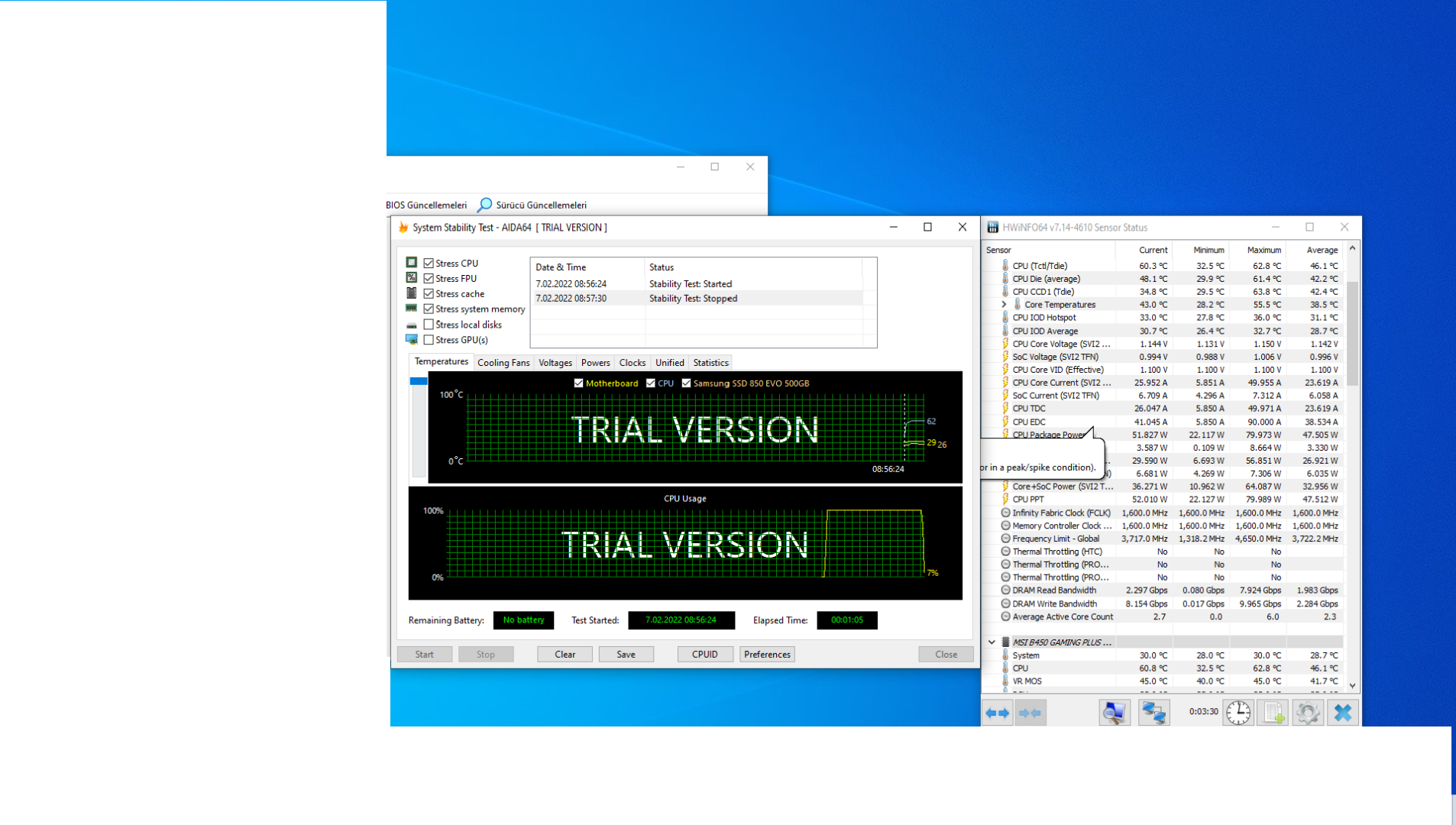Open the Preferences button
Image resolution: width=1456 pixels, height=825 pixels.
[768, 655]
